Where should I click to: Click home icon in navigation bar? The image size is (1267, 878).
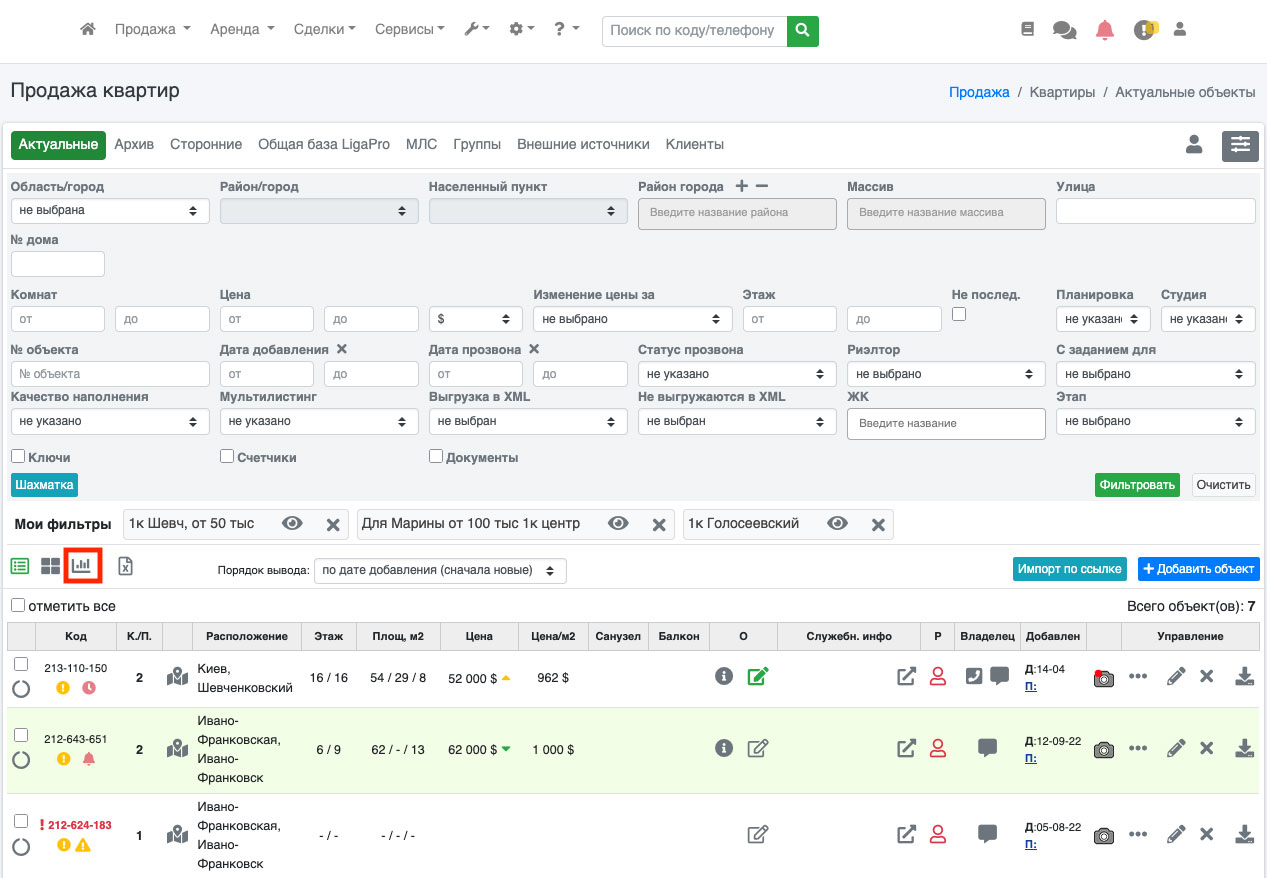click(x=88, y=30)
